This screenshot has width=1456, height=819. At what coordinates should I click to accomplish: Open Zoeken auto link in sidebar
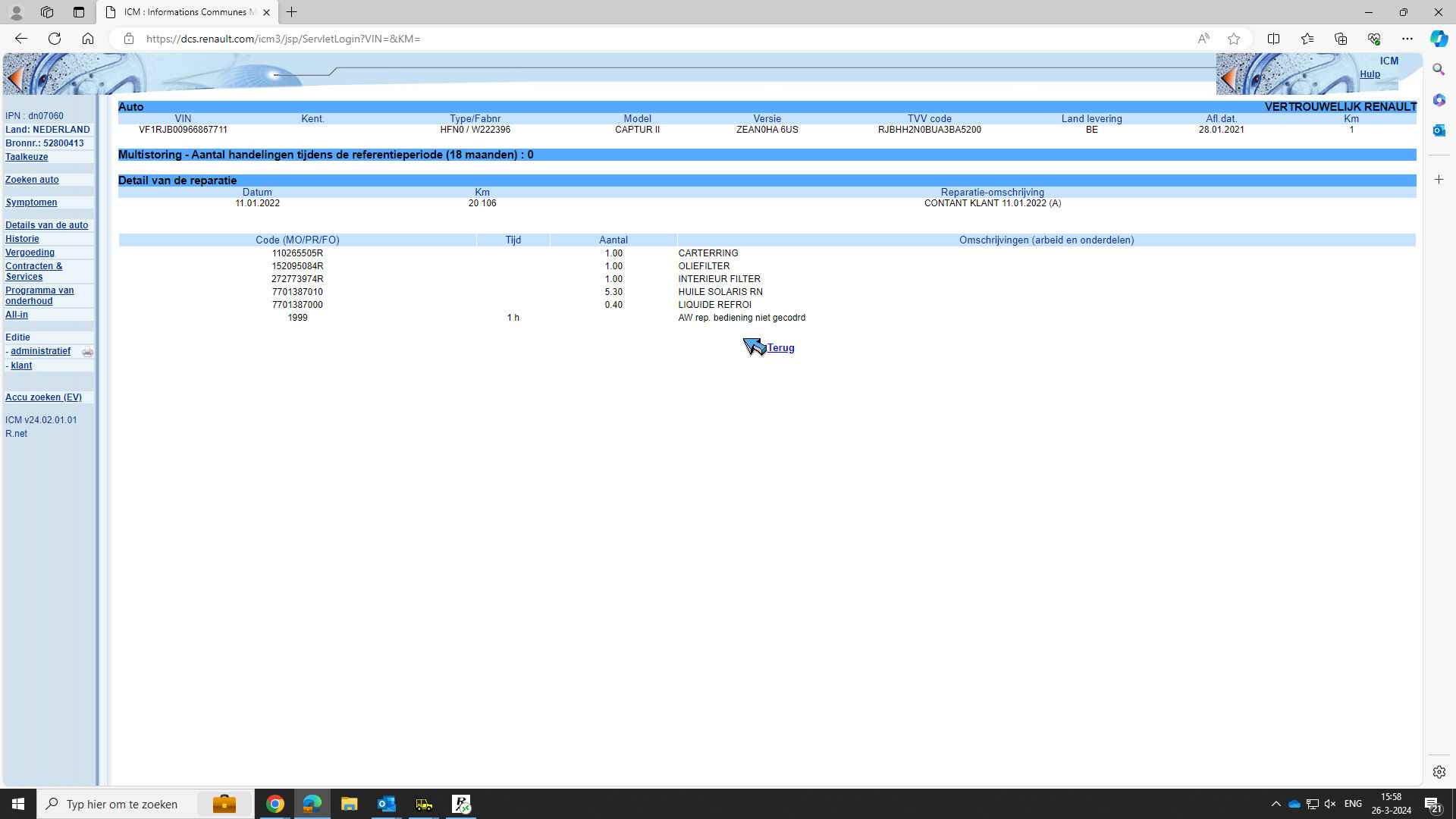pos(32,179)
